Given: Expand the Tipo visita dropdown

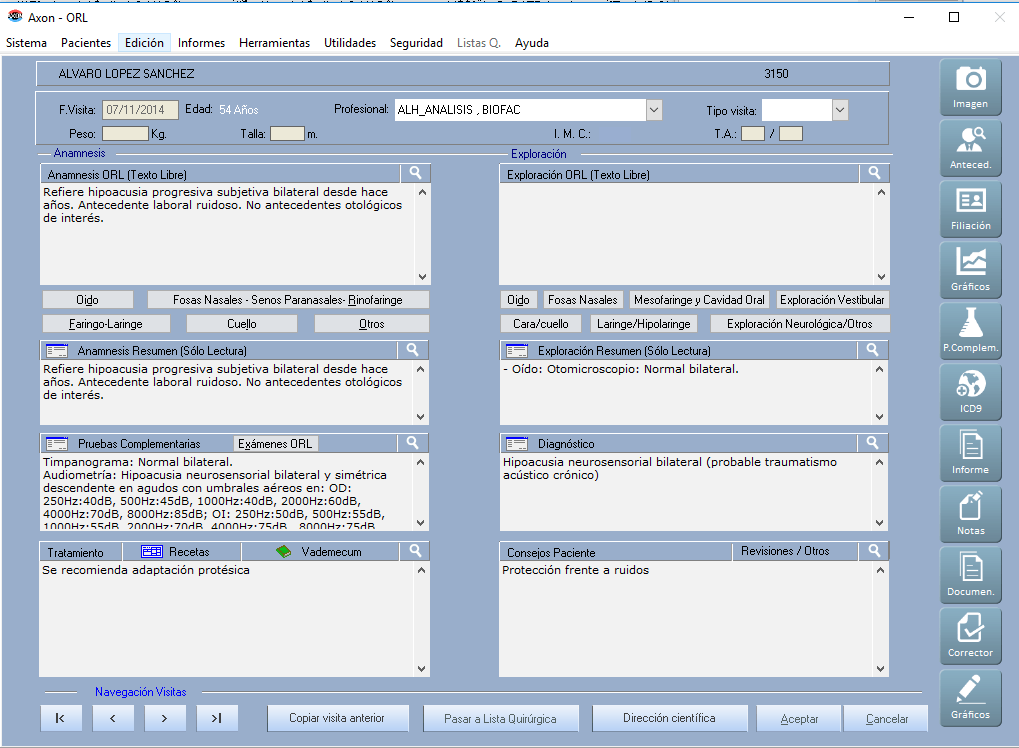Looking at the screenshot, I should 840,110.
